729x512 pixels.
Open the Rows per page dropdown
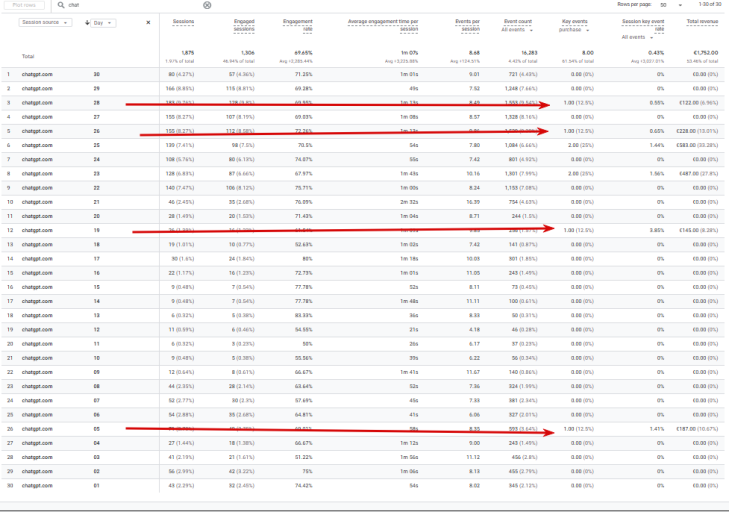tap(671, 5)
